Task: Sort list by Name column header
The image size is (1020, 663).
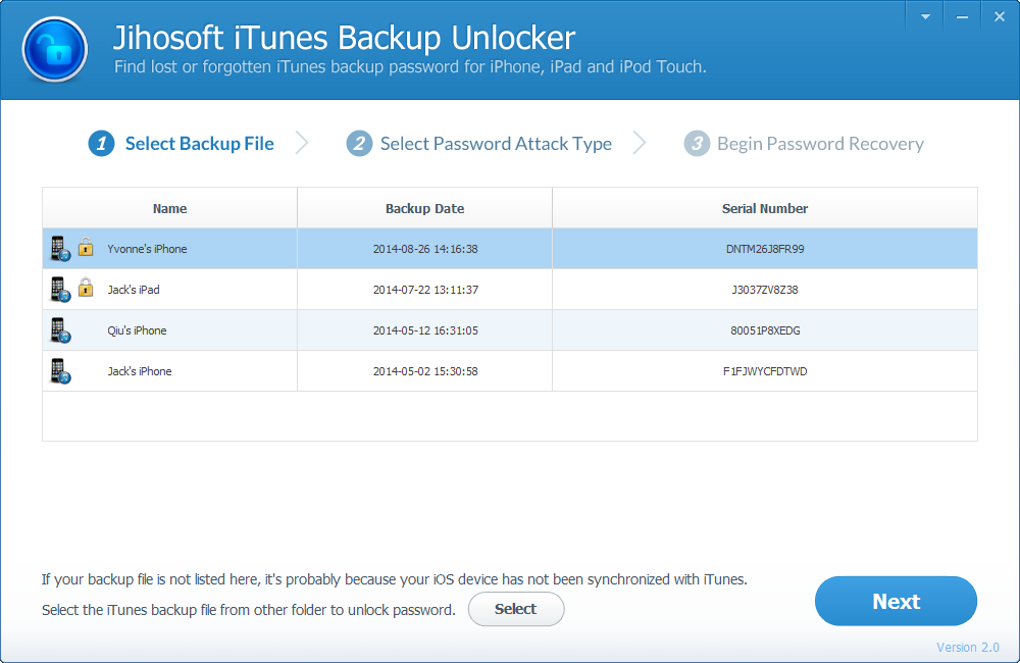Action: click(170, 209)
